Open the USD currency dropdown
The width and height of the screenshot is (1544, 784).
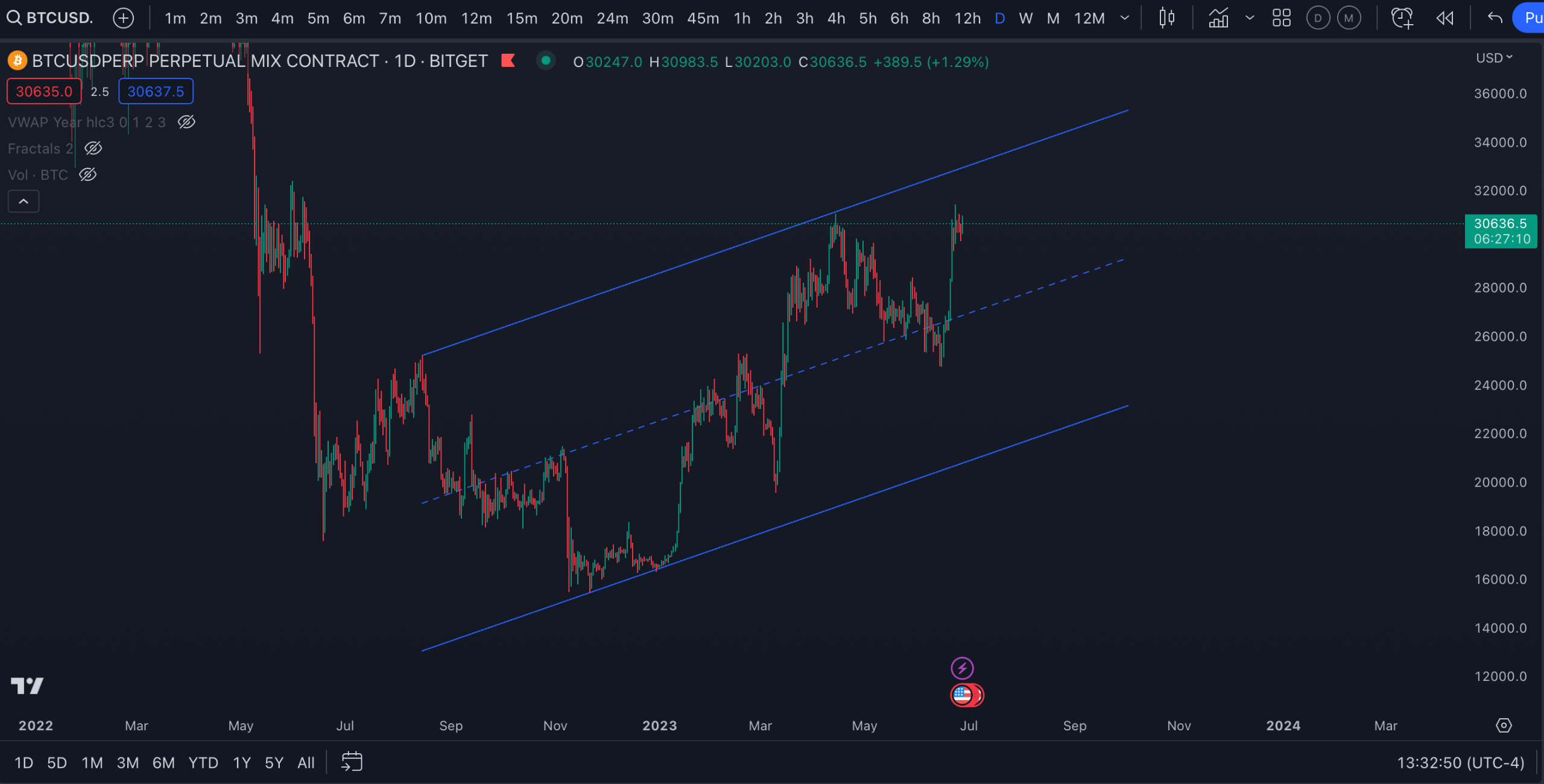[x=1494, y=57]
